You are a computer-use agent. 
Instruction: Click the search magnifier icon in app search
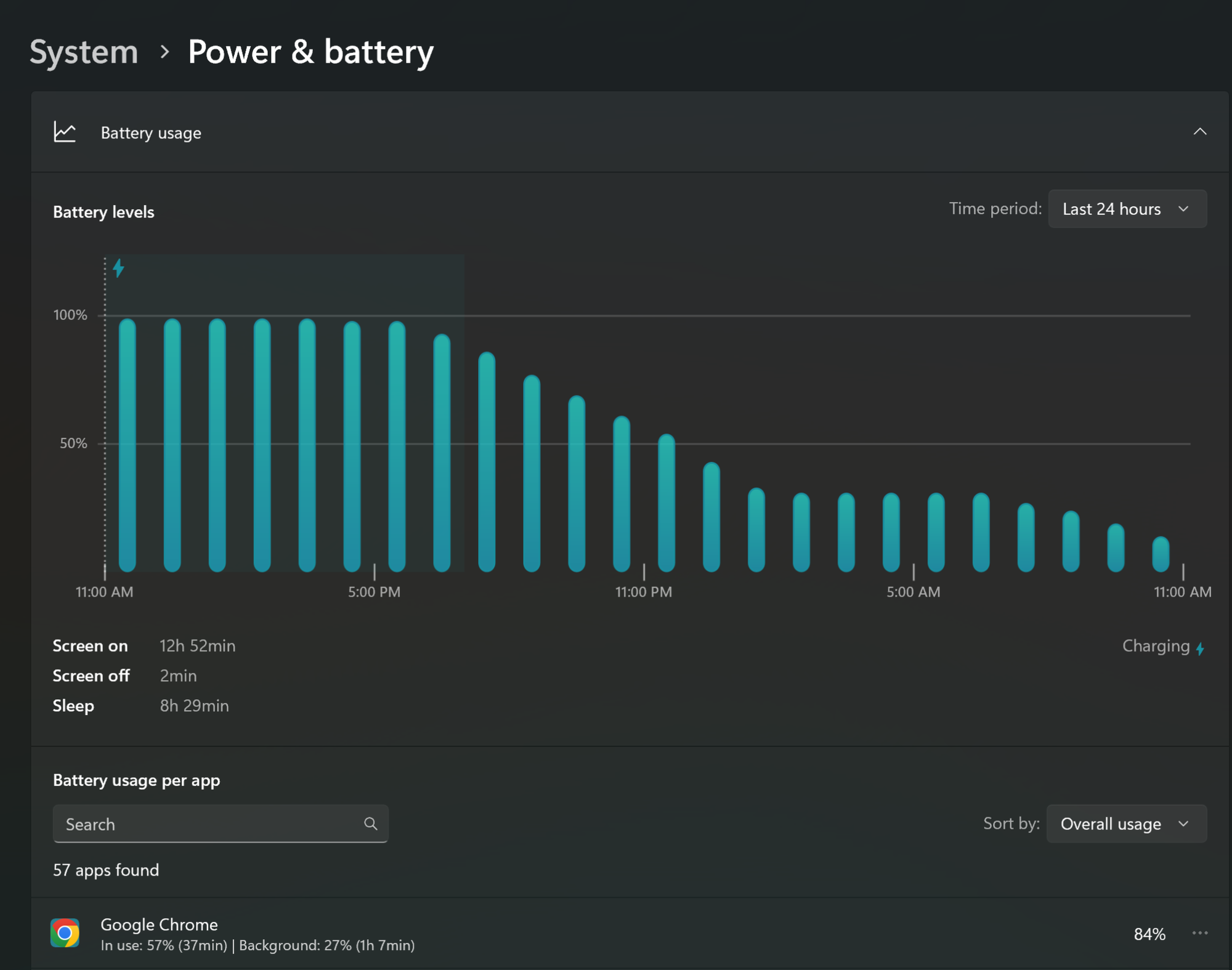(x=371, y=824)
